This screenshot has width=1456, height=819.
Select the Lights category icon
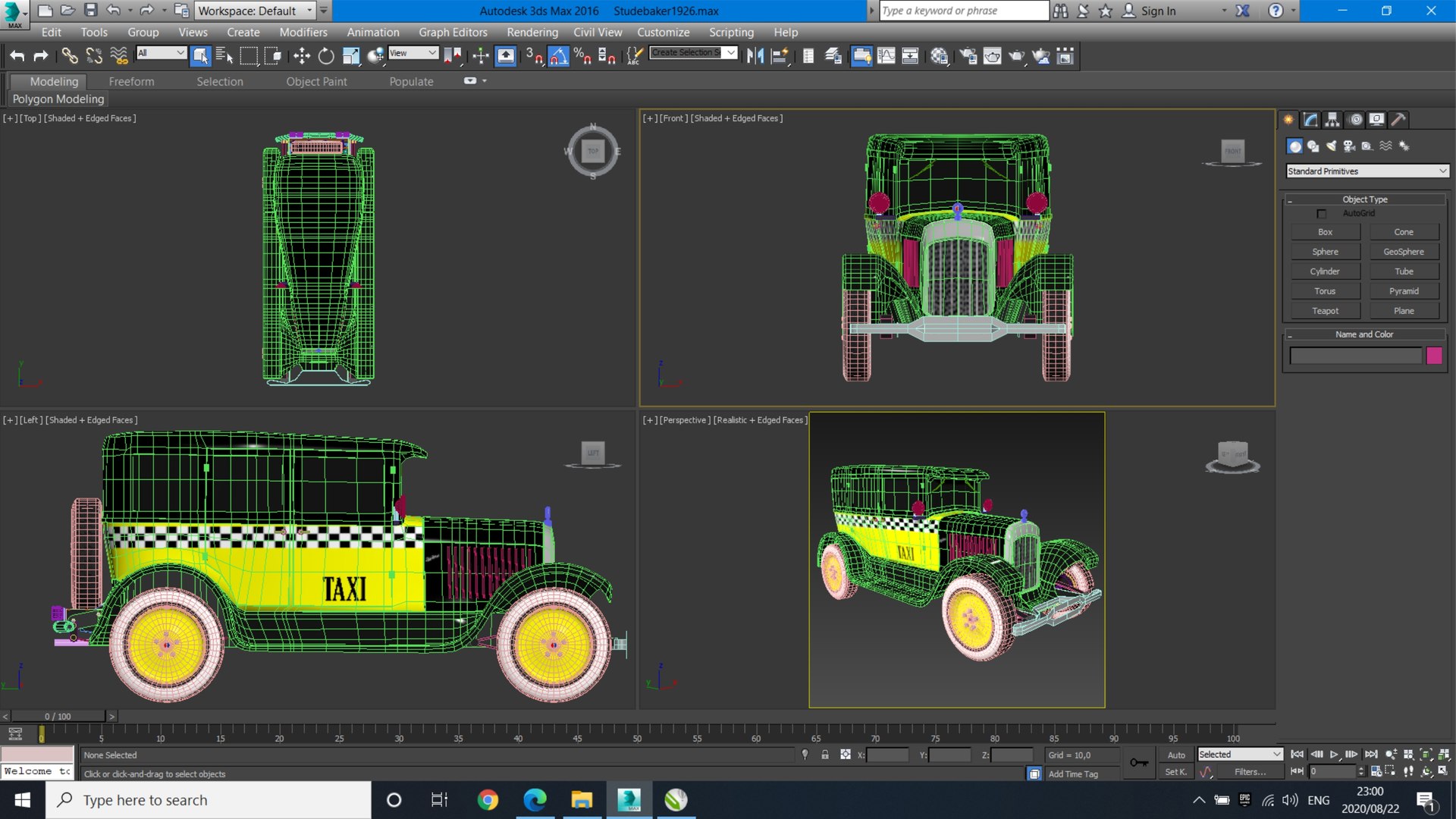point(1332,146)
